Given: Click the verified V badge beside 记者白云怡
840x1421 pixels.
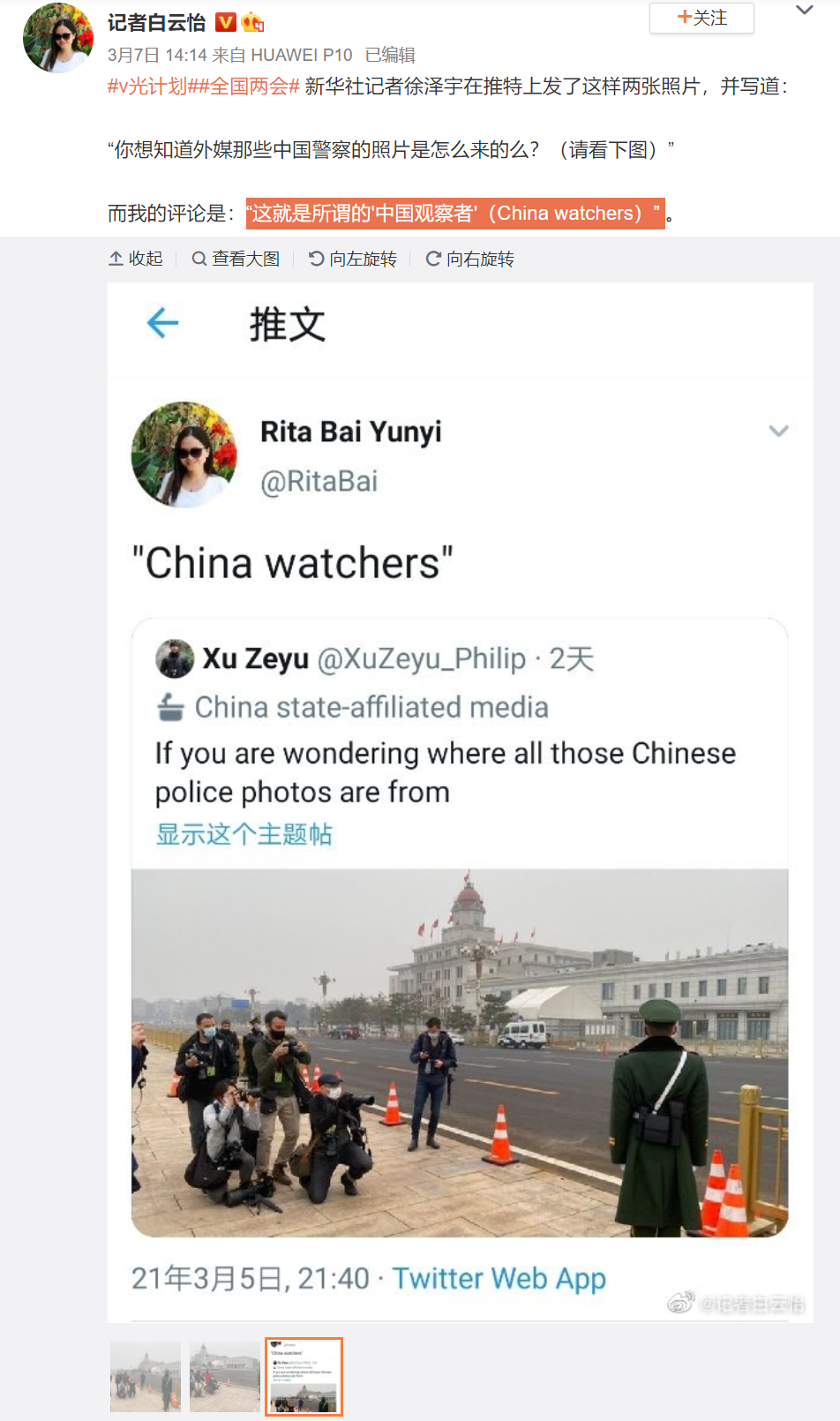Looking at the screenshot, I should pyautogui.click(x=226, y=22).
